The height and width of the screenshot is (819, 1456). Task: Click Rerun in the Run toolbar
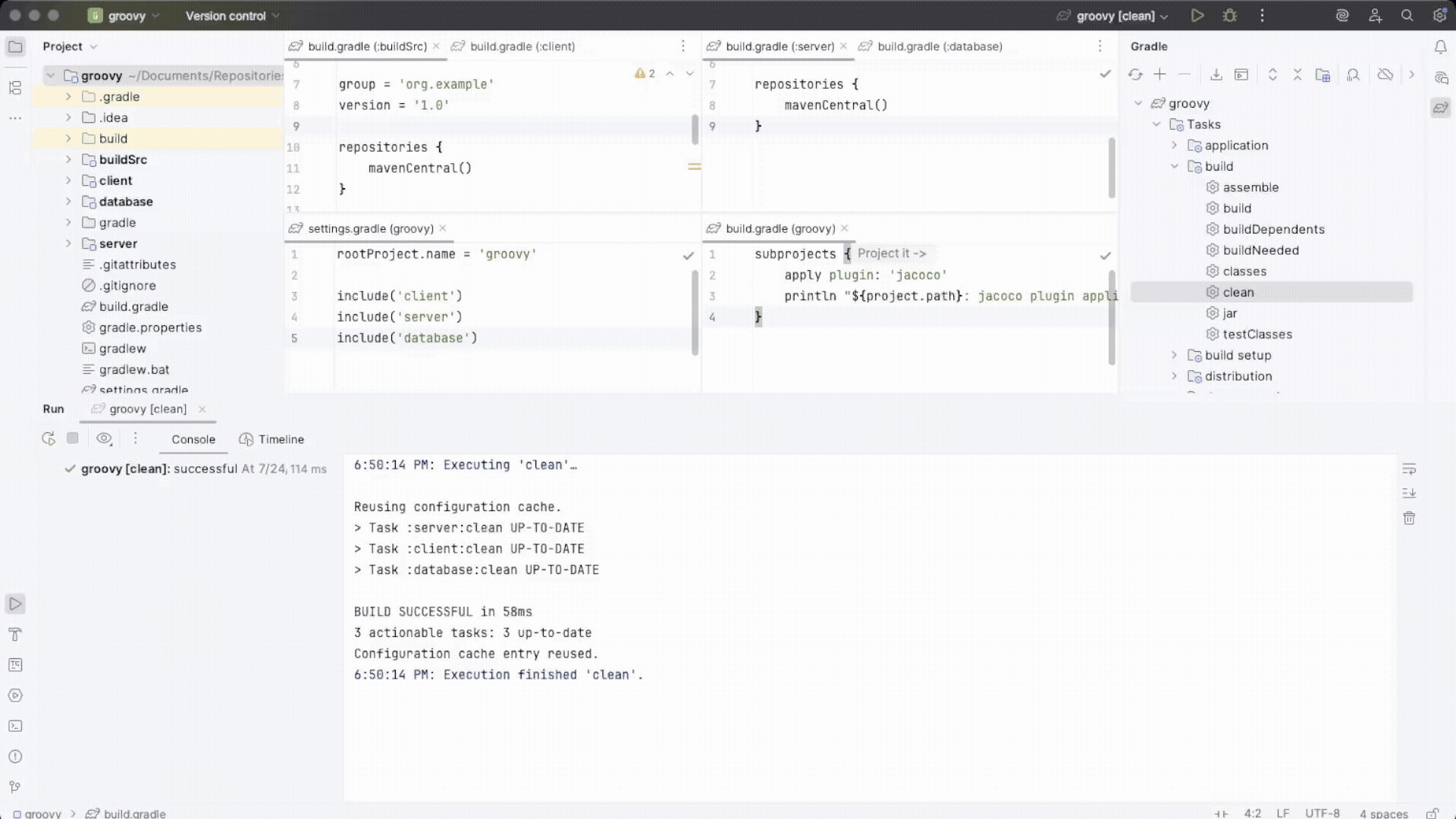click(x=49, y=438)
